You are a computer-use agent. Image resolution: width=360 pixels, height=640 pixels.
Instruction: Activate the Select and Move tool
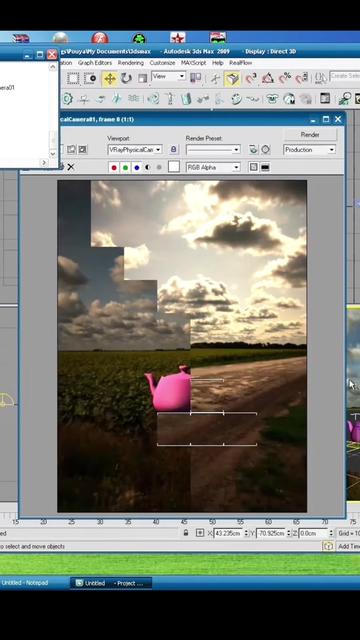coord(109,78)
